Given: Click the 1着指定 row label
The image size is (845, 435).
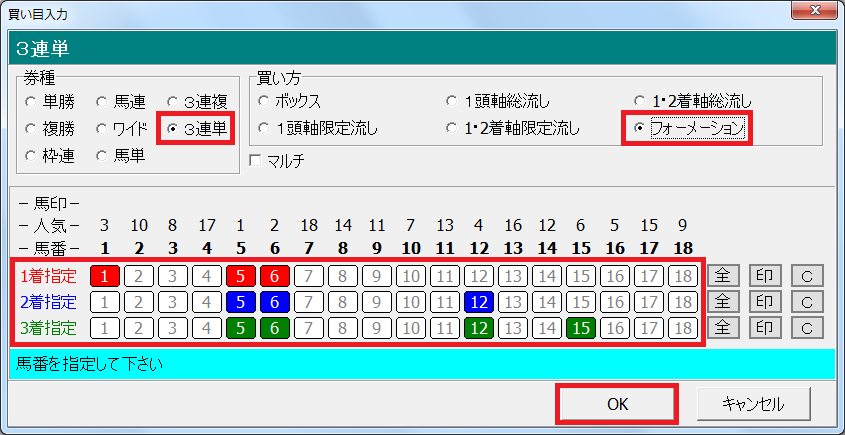Looking at the screenshot, I should tap(49, 277).
